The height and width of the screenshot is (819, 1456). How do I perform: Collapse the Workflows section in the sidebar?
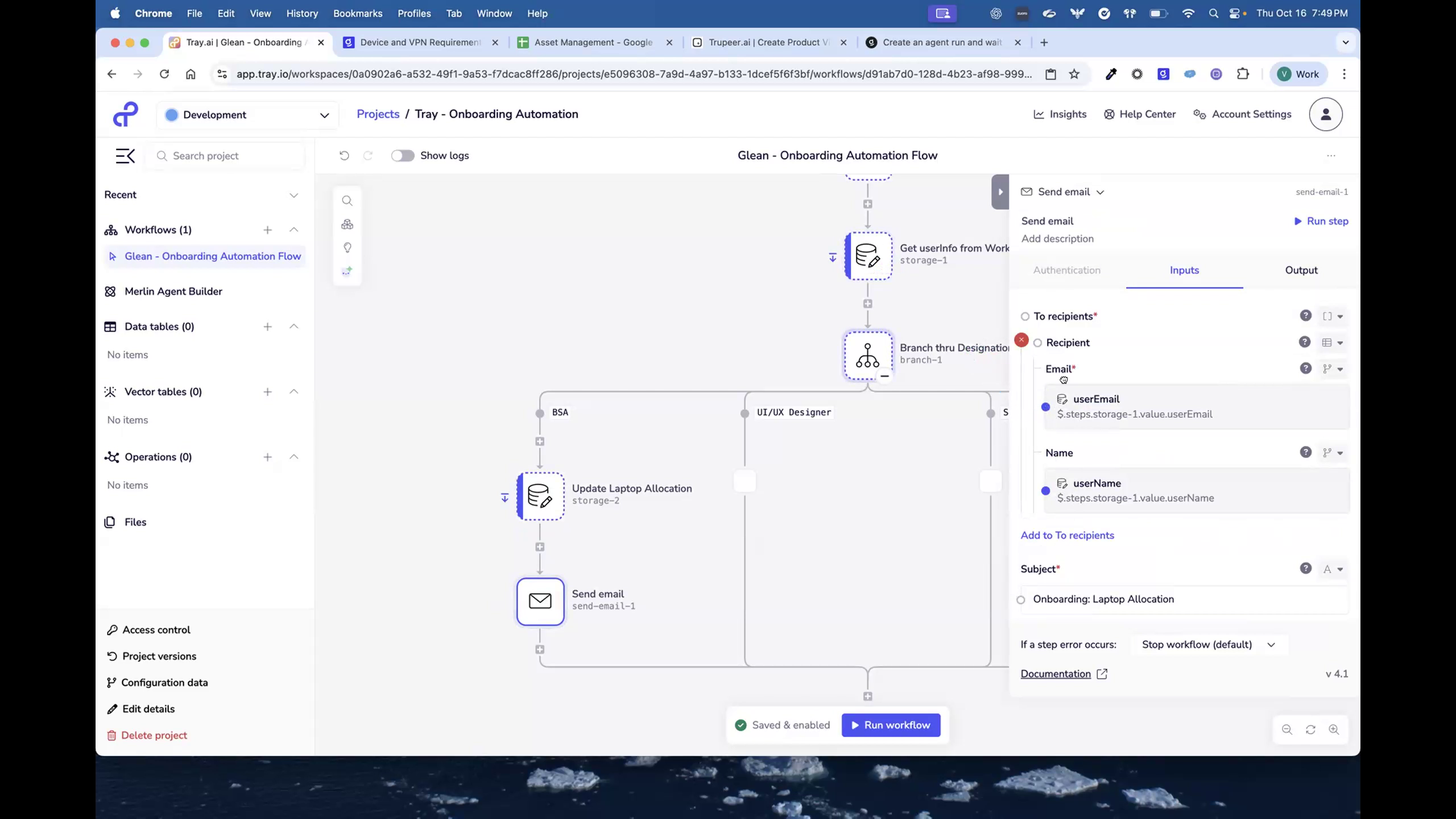(294, 230)
